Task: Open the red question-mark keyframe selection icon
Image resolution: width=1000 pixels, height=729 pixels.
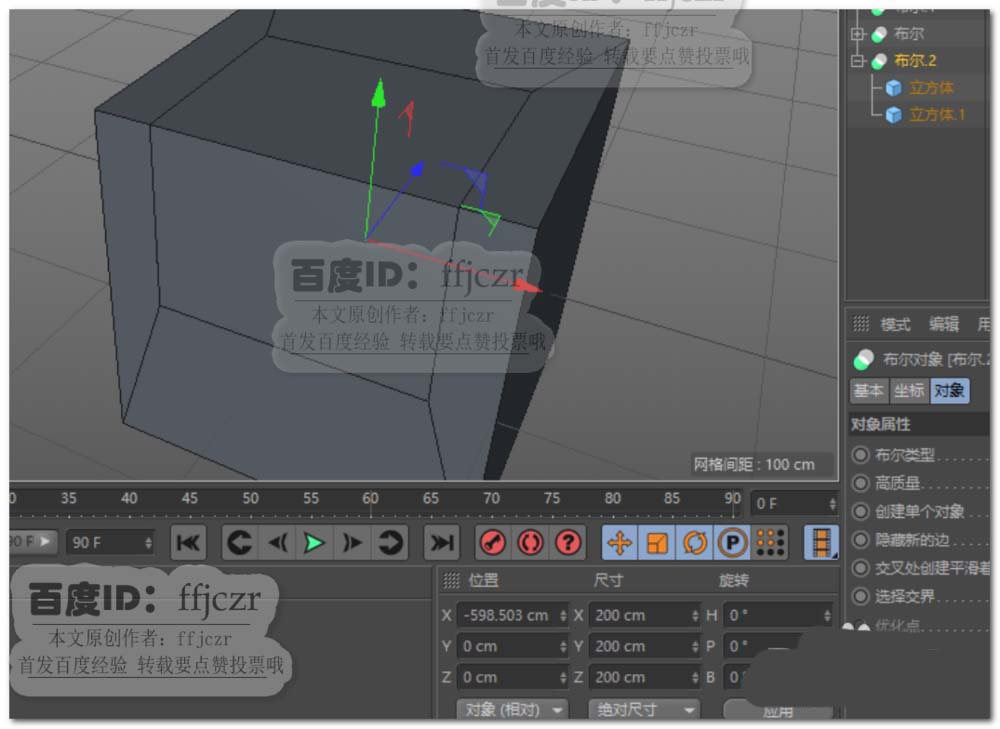Action: click(x=568, y=543)
